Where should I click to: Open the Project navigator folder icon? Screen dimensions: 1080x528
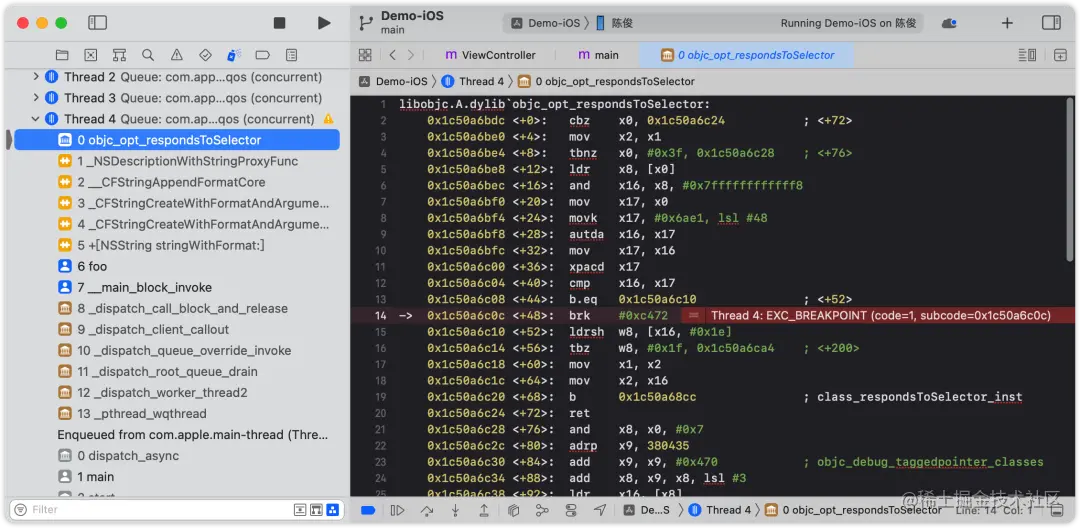[62, 54]
